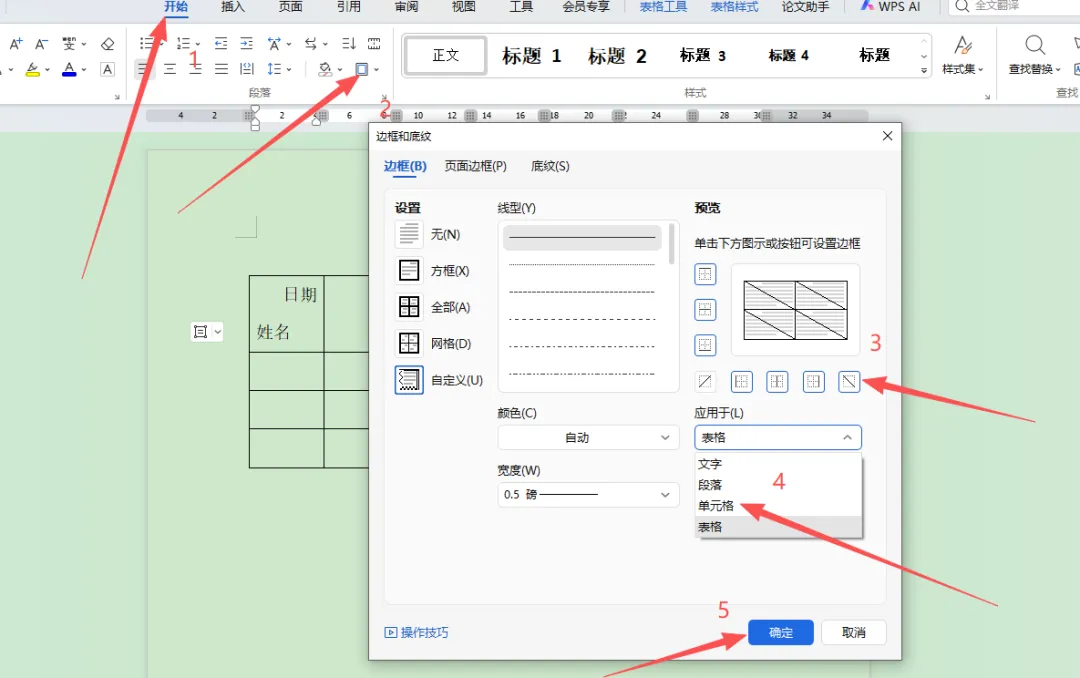Apply the 正文 style
Image resolution: width=1080 pixels, height=678 pixels.
(446, 55)
